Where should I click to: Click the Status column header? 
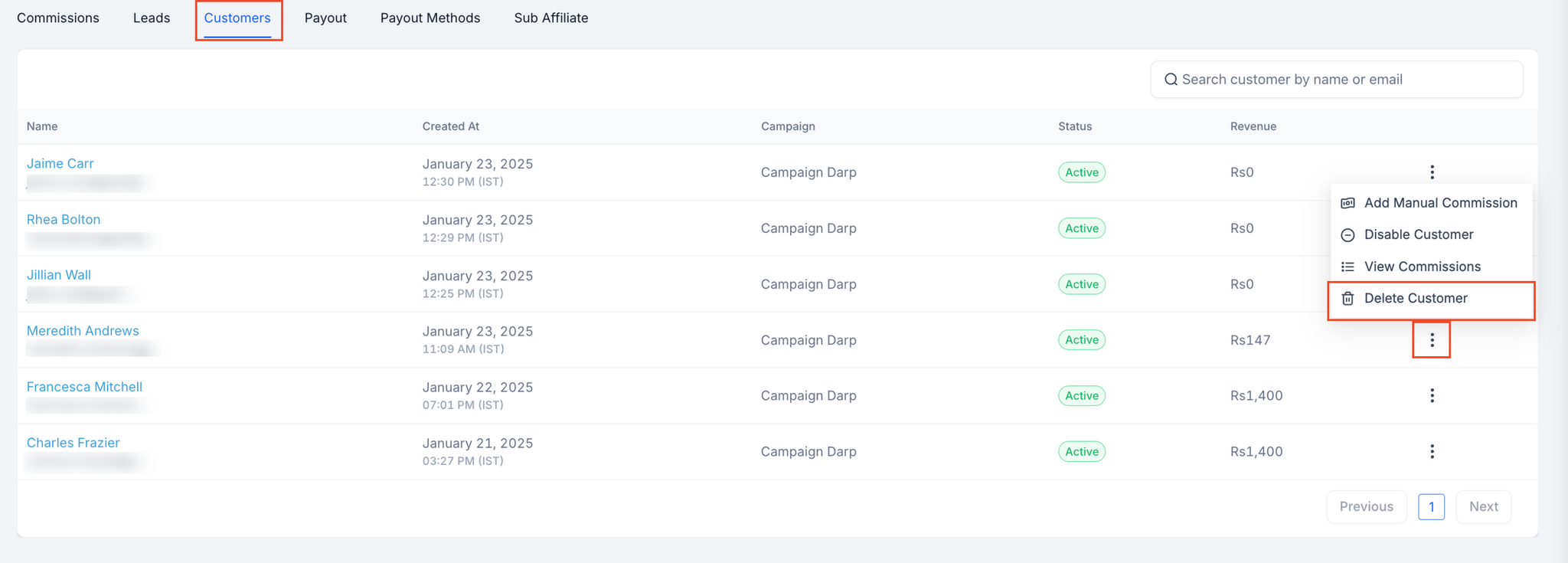point(1075,126)
